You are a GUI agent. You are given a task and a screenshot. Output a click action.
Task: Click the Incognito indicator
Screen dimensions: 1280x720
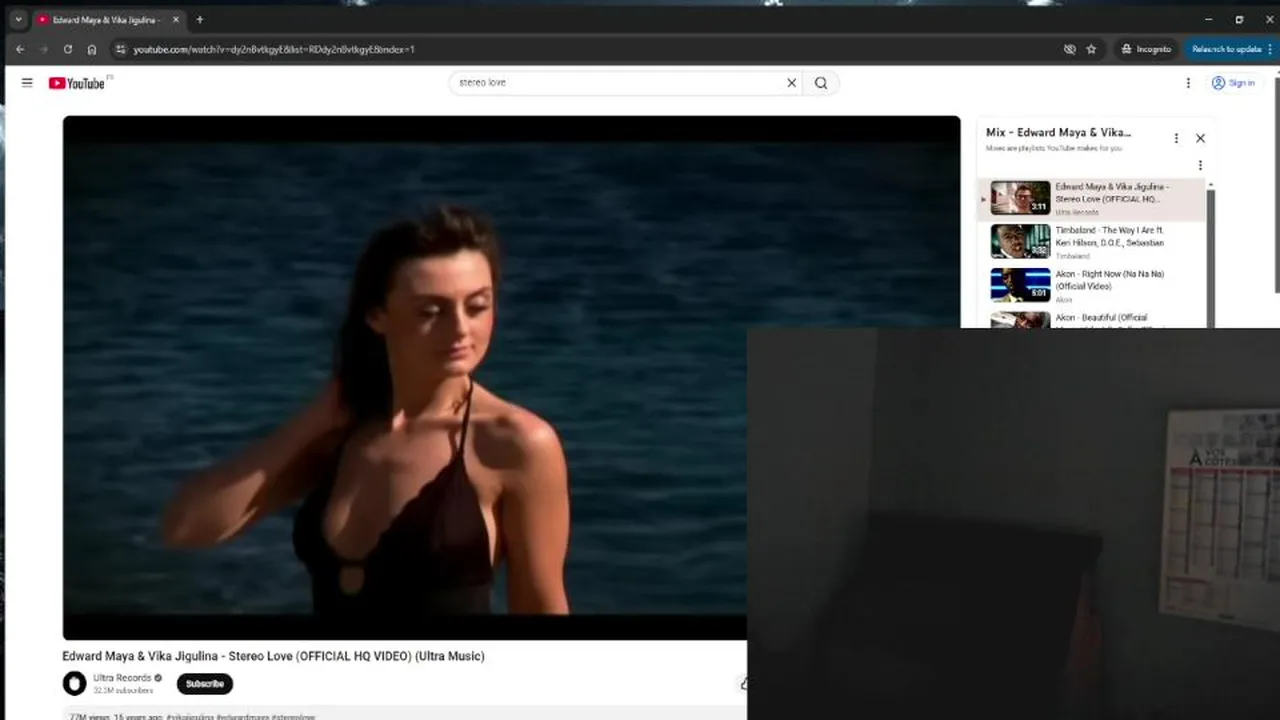(1146, 49)
